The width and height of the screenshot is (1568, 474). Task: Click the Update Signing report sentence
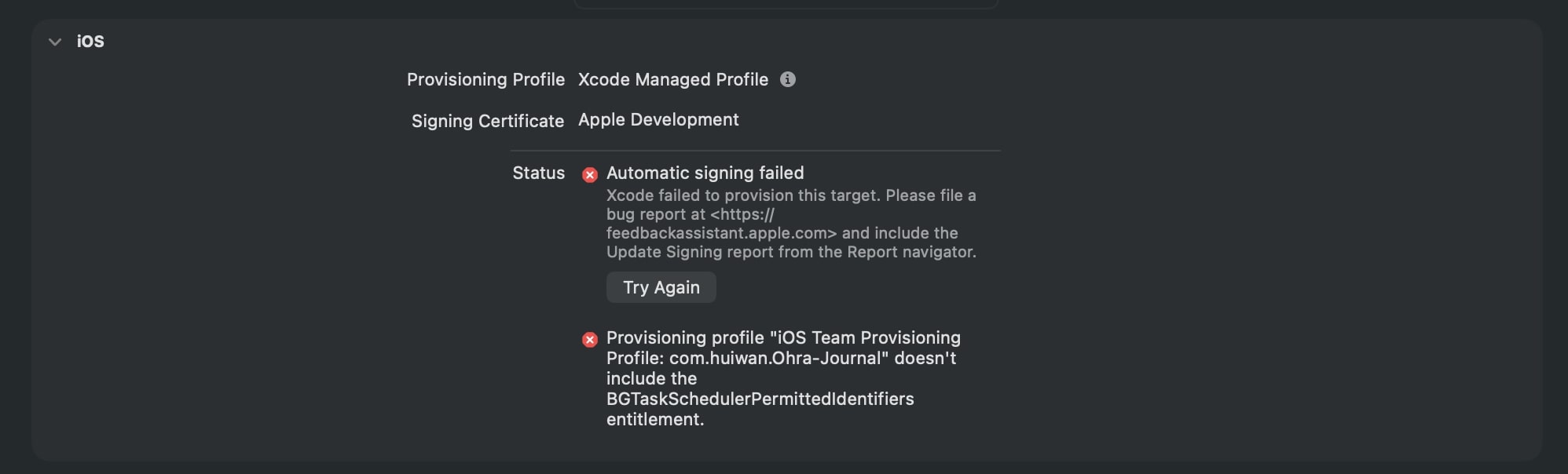791,252
